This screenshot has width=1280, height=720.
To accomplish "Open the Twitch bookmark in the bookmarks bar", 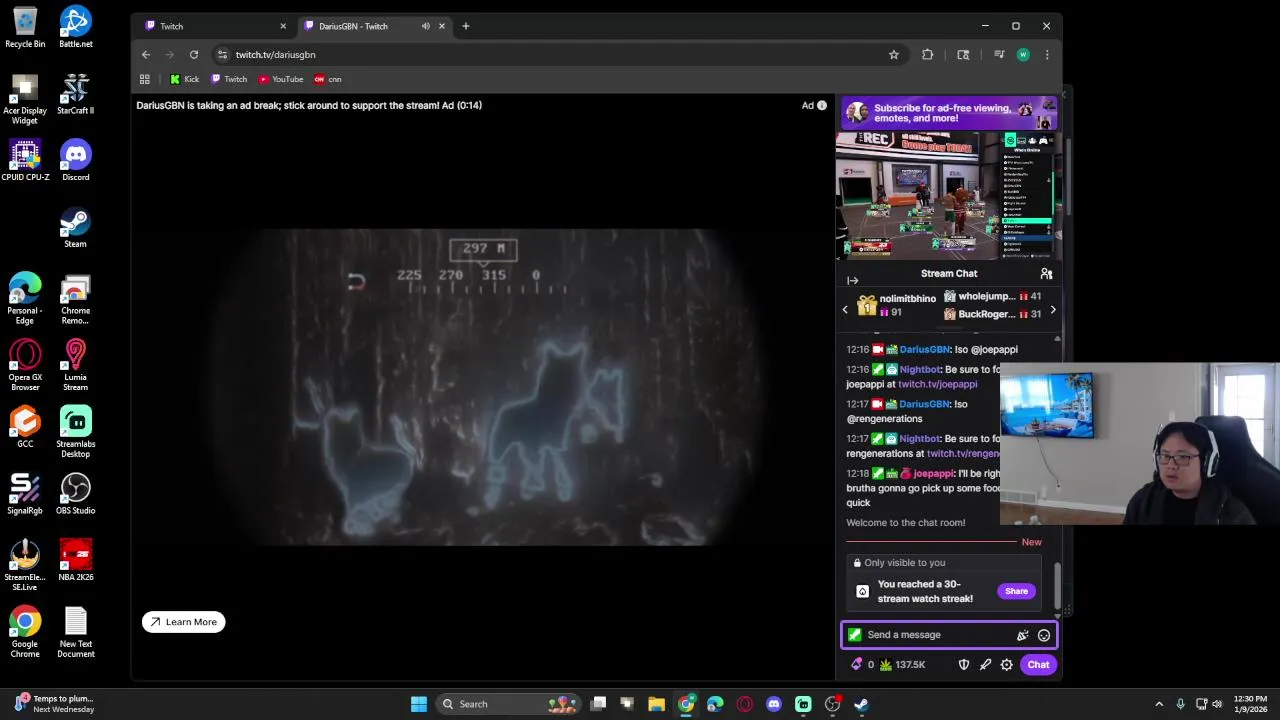I will coord(229,79).
